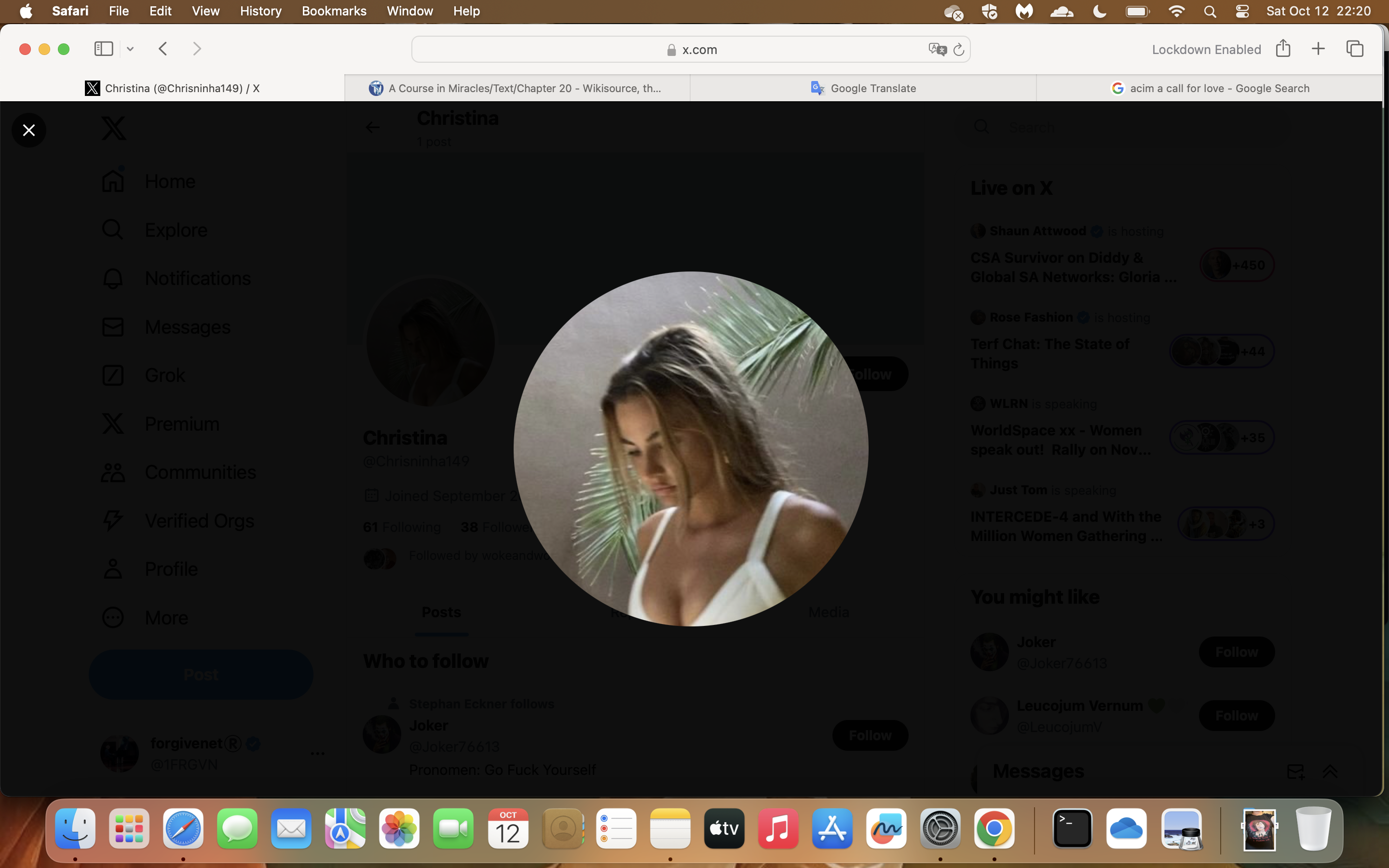The width and height of the screenshot is (1389, 868).
Task: Click the back arrow beside Christina header
Action: coord(372,127)
